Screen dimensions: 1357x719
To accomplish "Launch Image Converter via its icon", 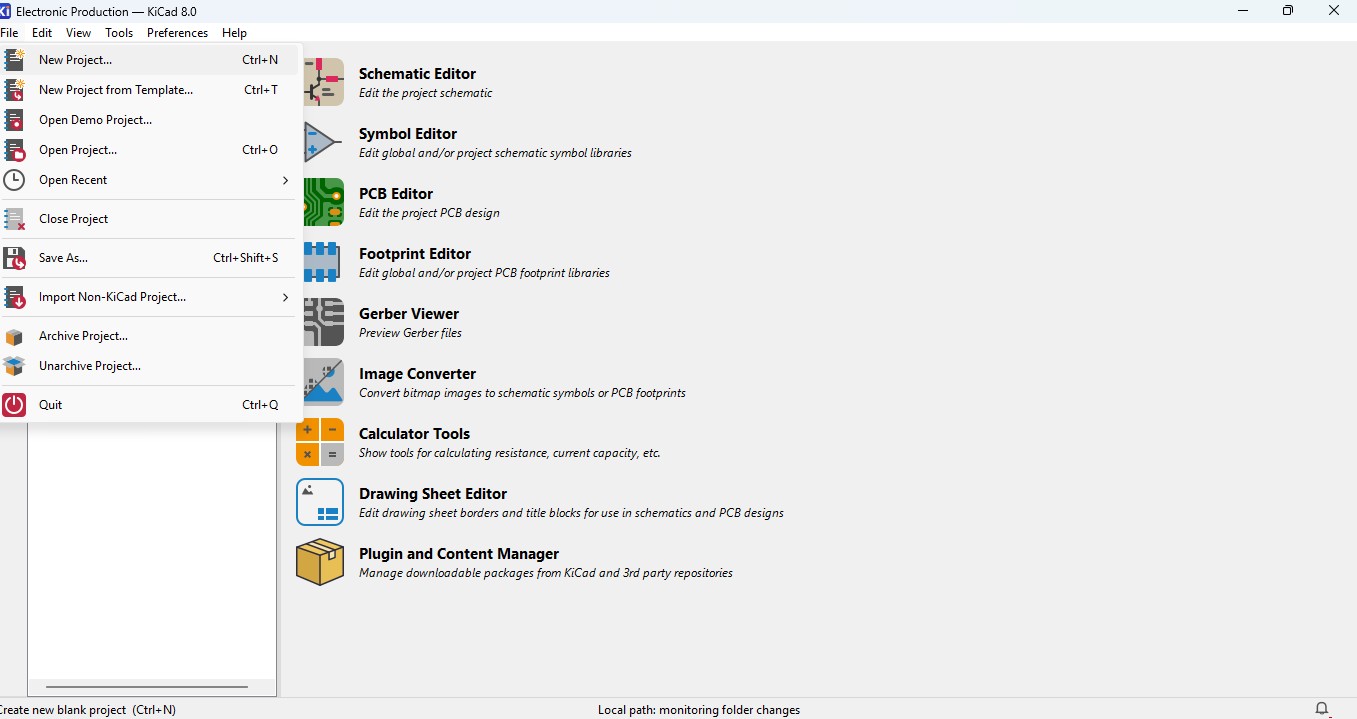I will coord(322,382).
